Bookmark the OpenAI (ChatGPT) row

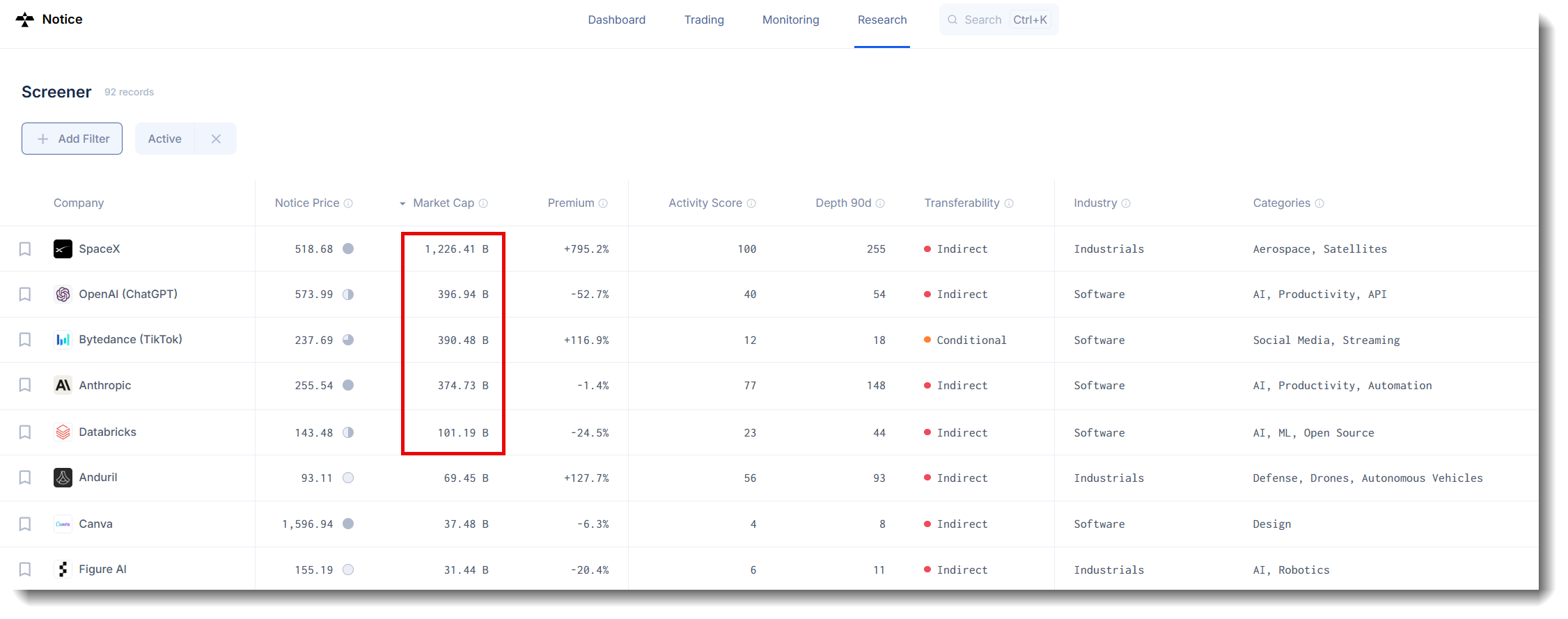(x=25, y=294)
